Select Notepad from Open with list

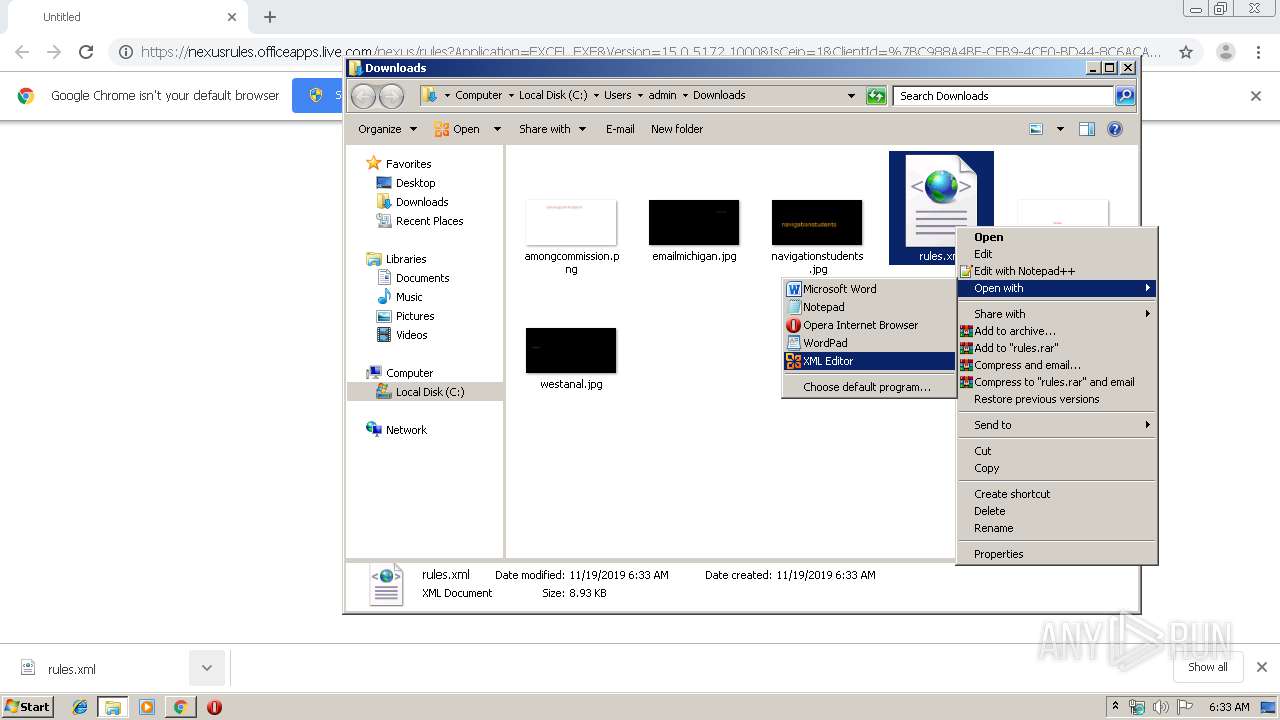(x=869, y=307)
